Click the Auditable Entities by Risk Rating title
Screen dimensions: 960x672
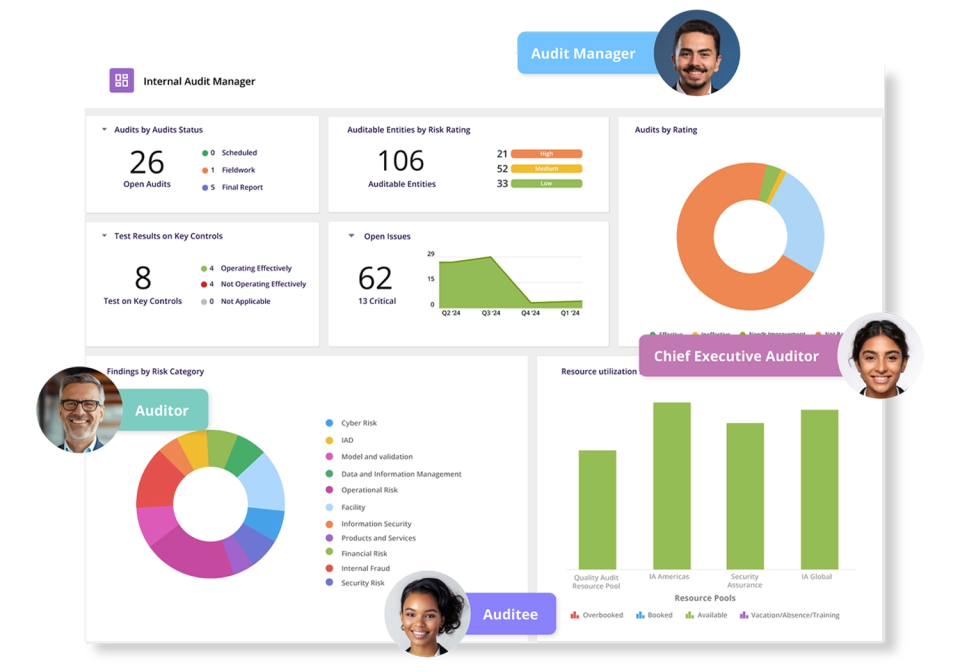click(x=408, y=130)
